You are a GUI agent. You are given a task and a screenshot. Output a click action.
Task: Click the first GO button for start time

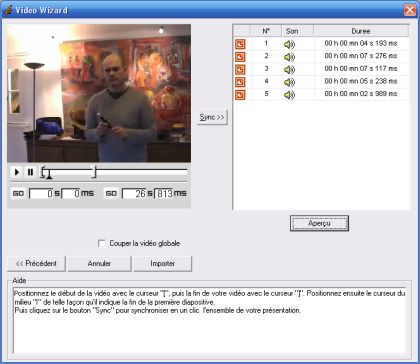18,193
